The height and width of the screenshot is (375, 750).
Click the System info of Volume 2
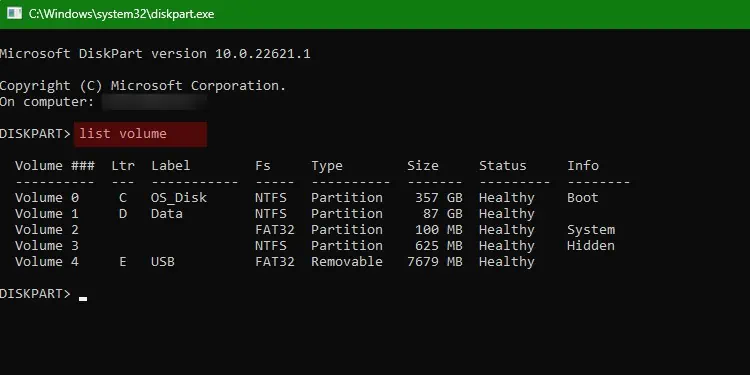click(x=591, y=230)
